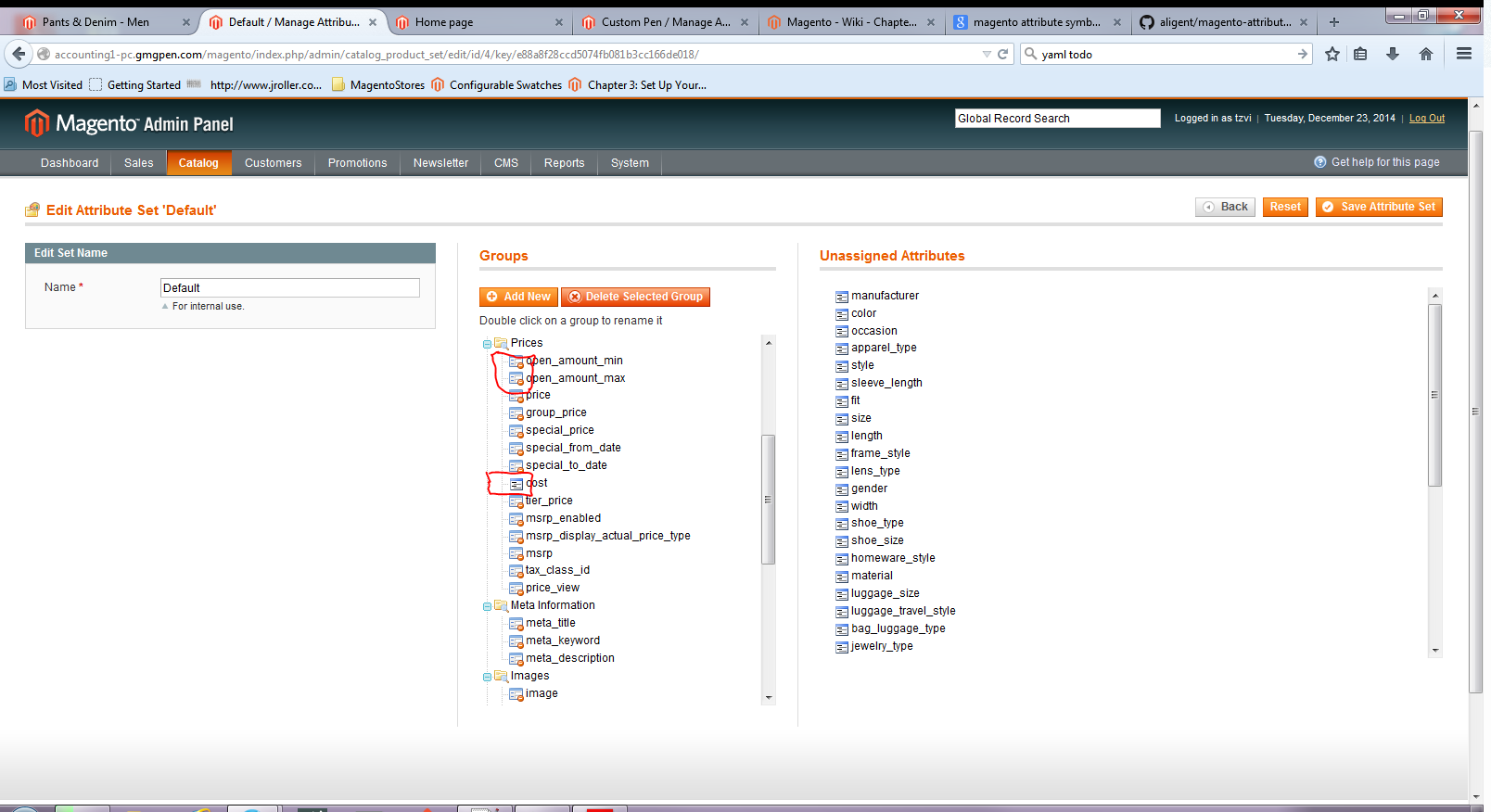
Task: Collapse the Meta Information group
Action: click(487, 606)
